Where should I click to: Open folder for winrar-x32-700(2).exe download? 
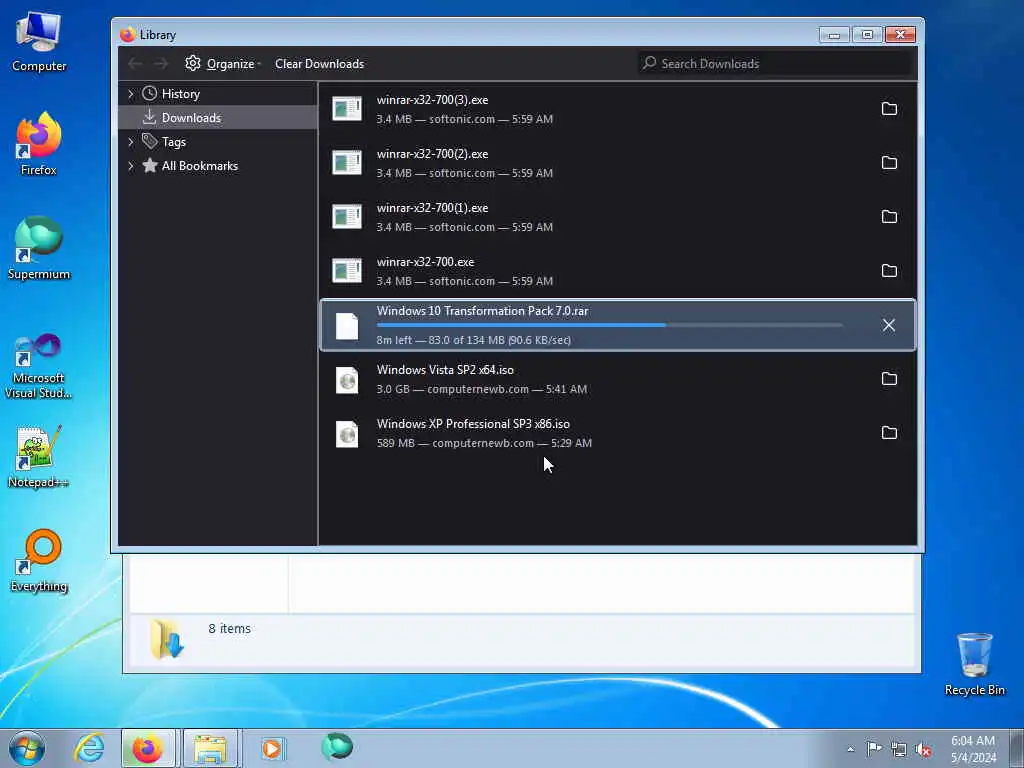(889, 163)
